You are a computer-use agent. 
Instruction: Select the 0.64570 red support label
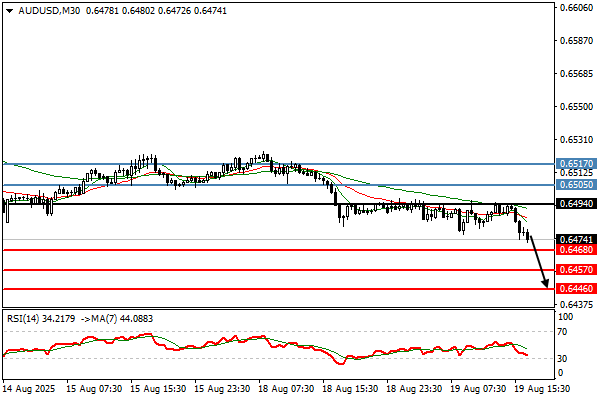(x=576, y=270)
